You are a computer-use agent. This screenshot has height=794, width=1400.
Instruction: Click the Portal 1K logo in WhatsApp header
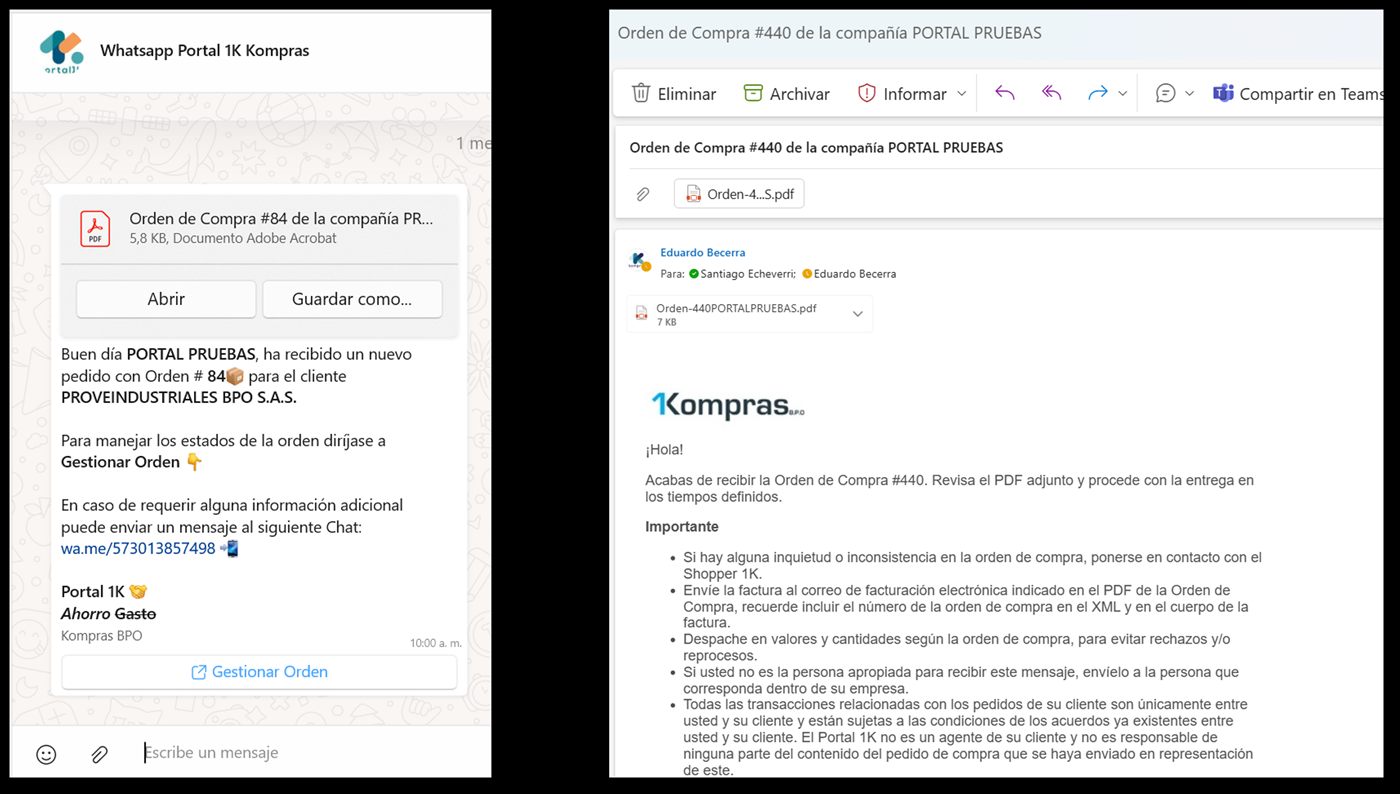point(62,50)
